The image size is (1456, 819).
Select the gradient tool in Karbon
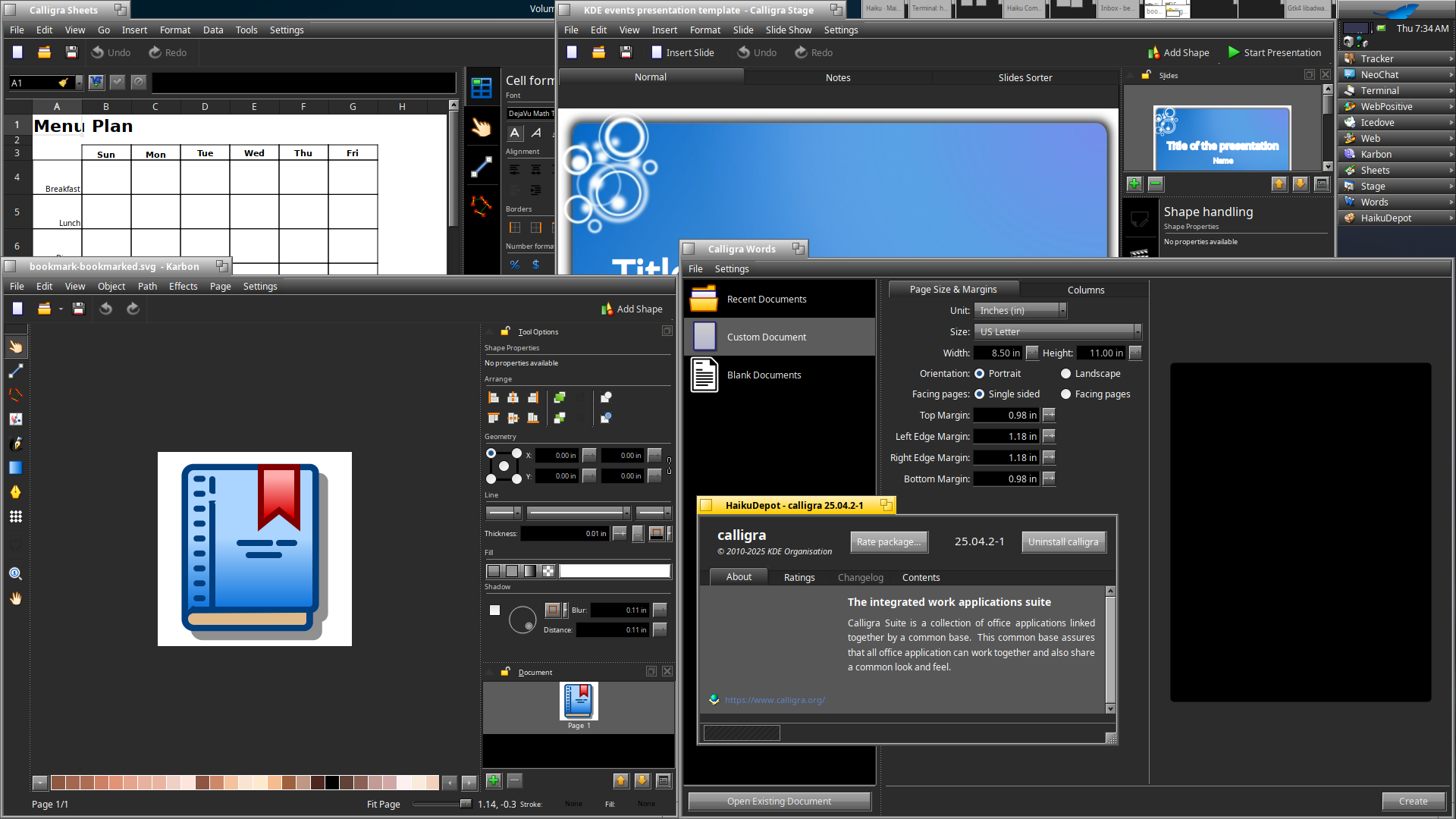click(x=16, y=468)
